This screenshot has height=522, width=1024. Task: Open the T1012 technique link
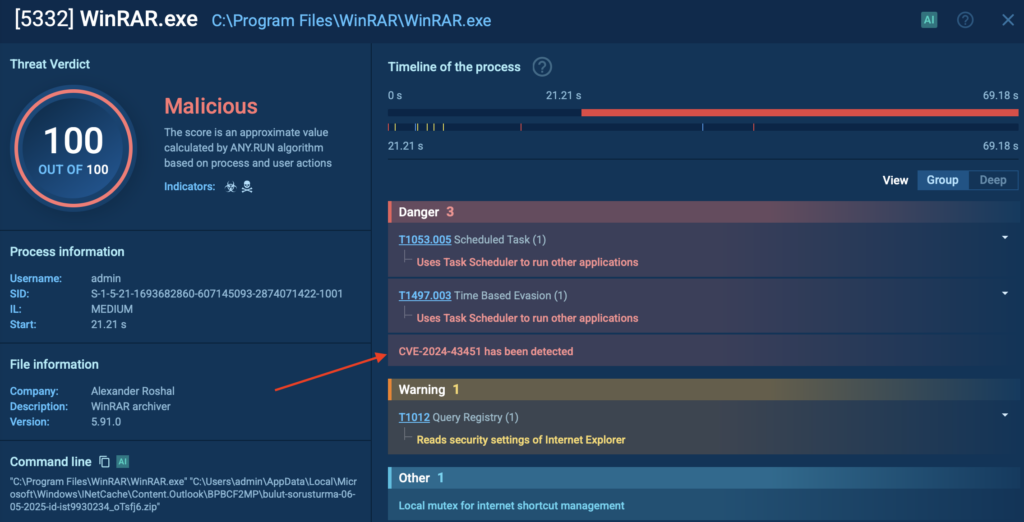click(x=414, y=417)
